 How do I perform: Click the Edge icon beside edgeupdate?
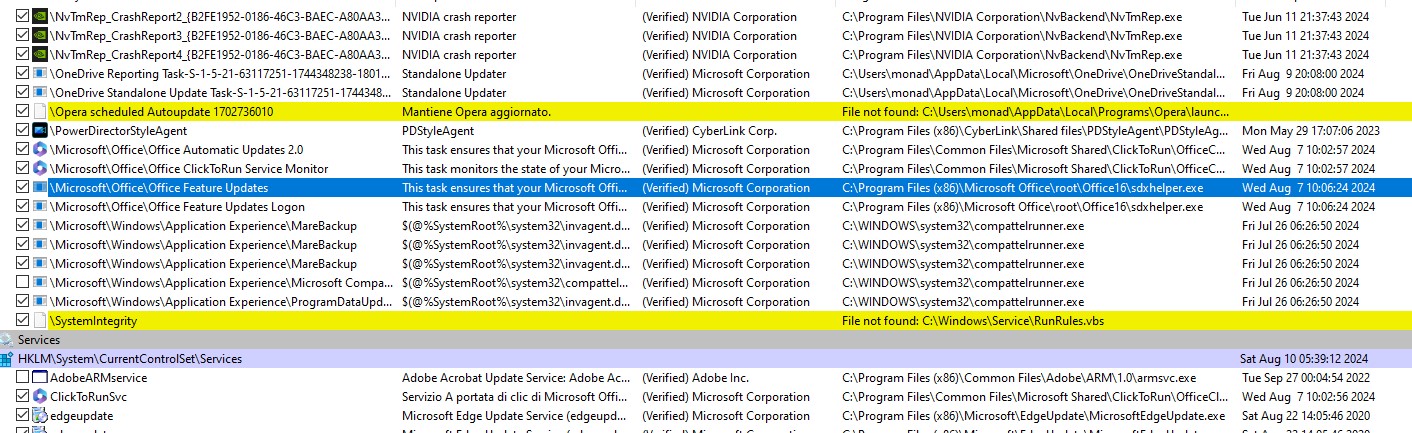tap(40, 416)
